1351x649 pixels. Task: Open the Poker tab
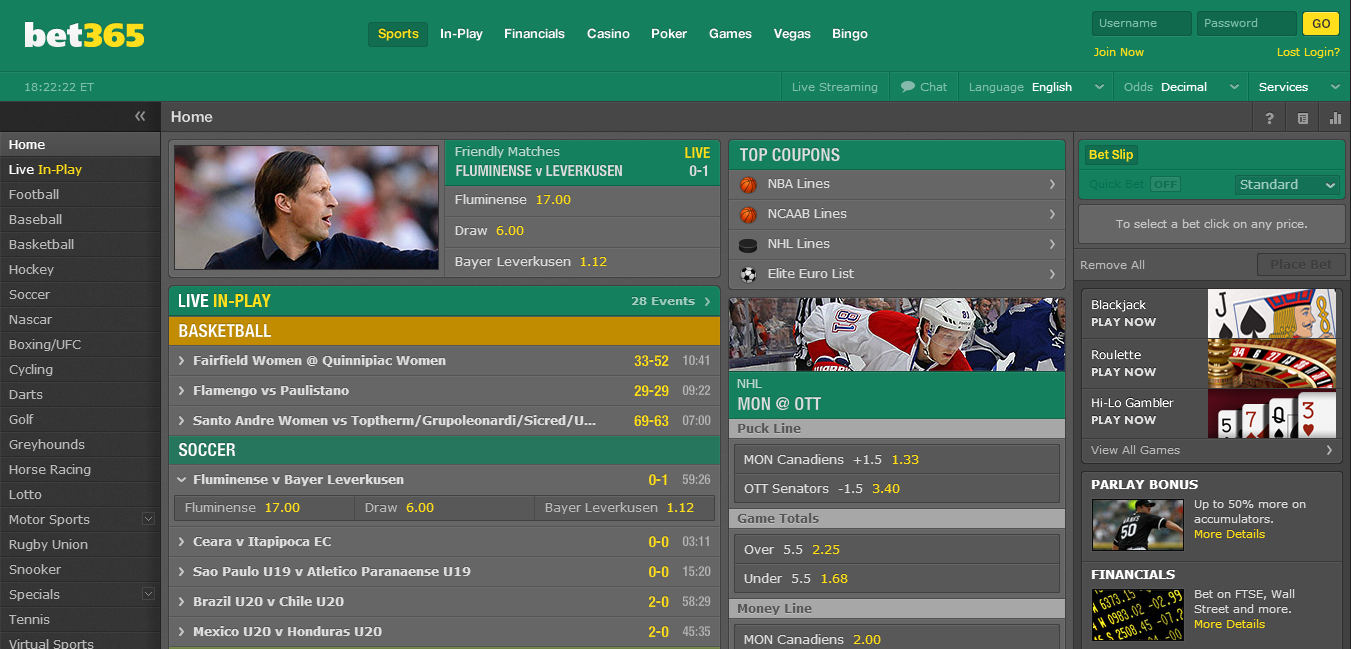coord(669,34)
